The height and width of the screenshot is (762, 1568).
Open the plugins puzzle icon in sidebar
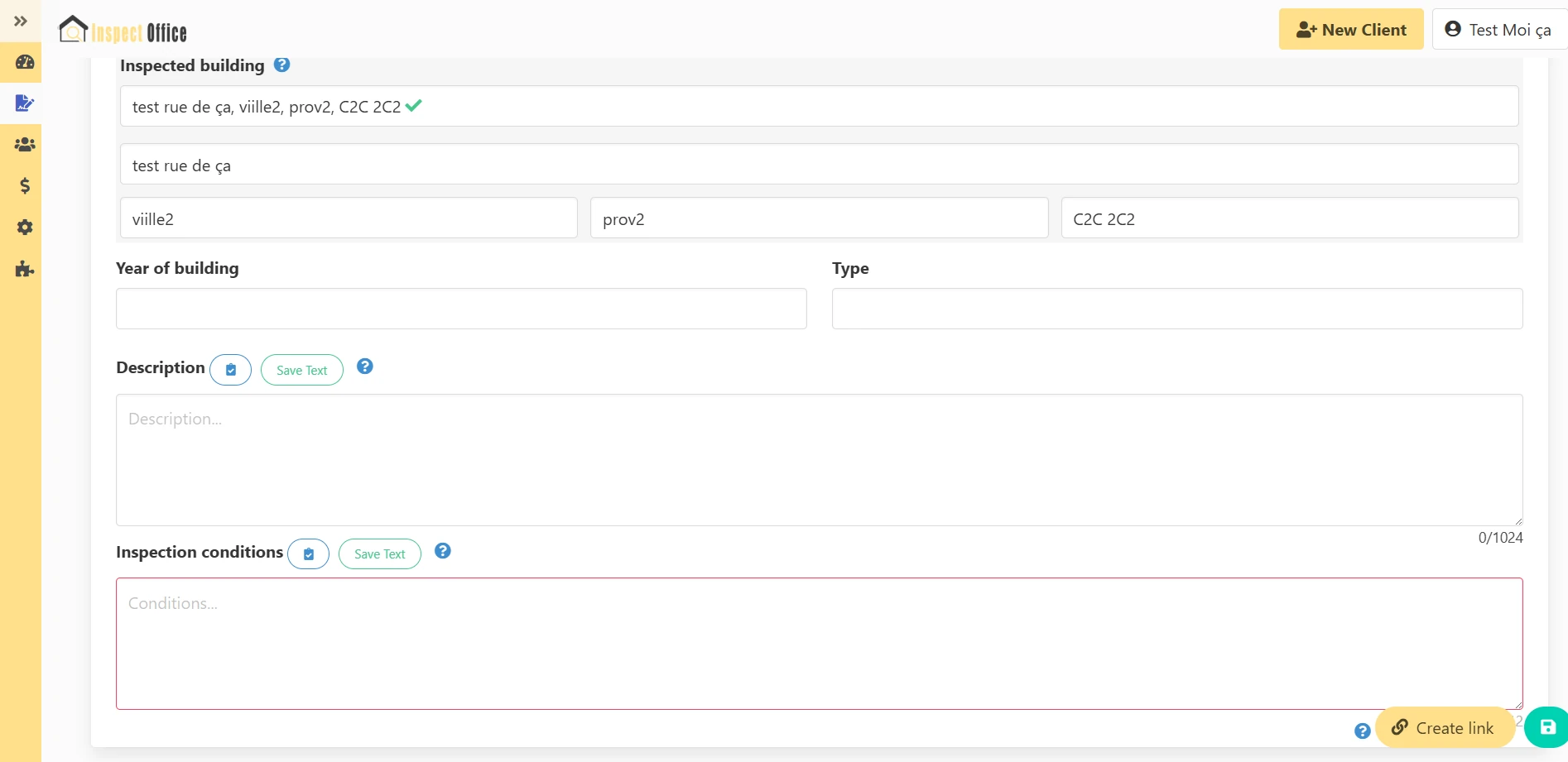click(x=25, y=269)
